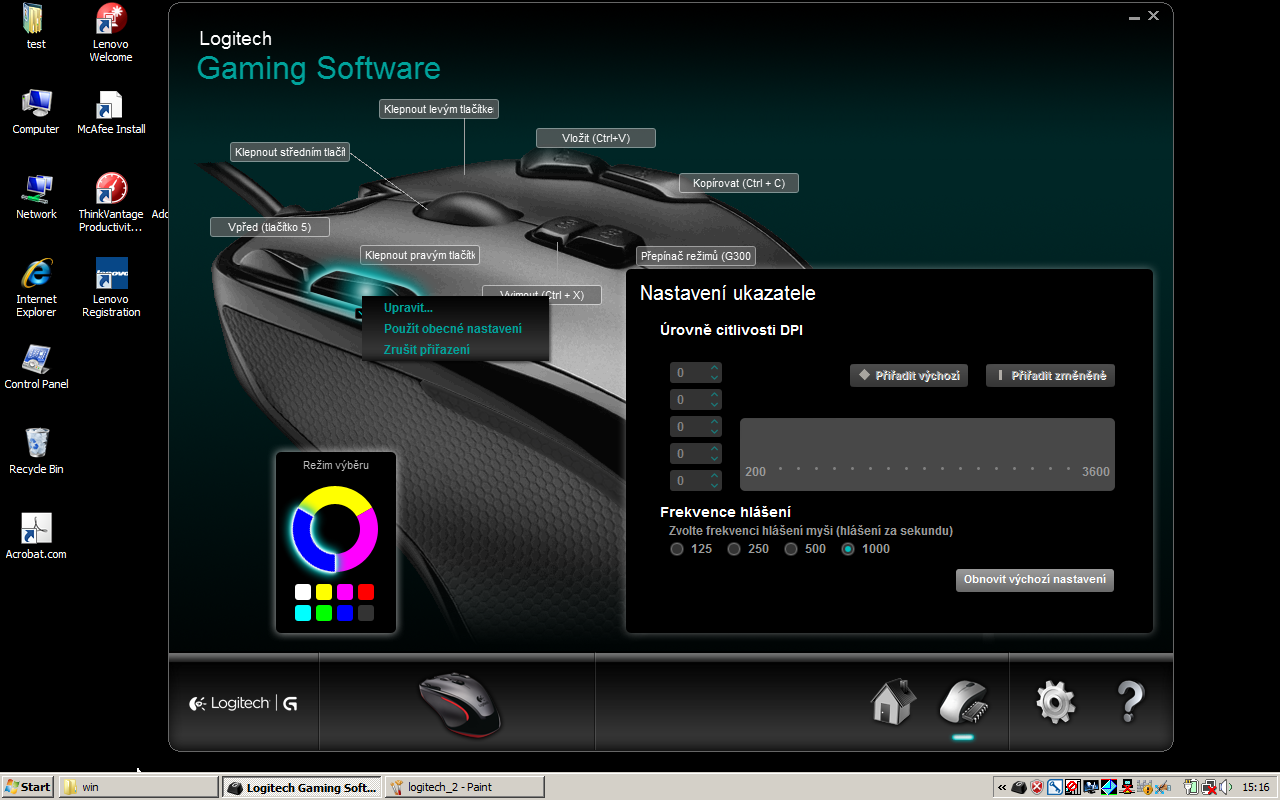Pick the green color swatch

coord(324,613)
